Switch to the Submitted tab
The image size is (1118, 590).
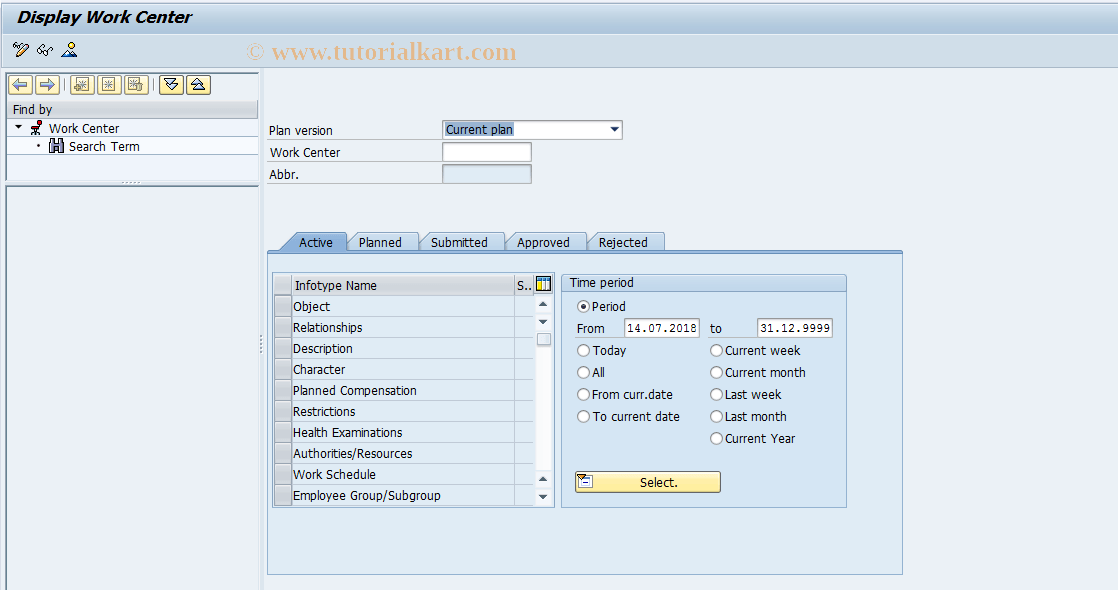pos(459,242)
